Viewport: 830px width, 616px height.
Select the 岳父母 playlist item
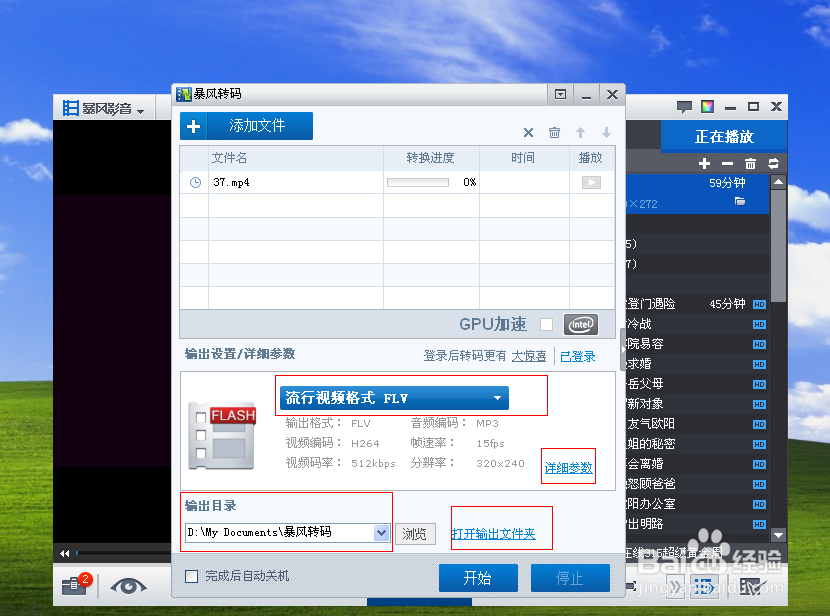pos(698,384)
